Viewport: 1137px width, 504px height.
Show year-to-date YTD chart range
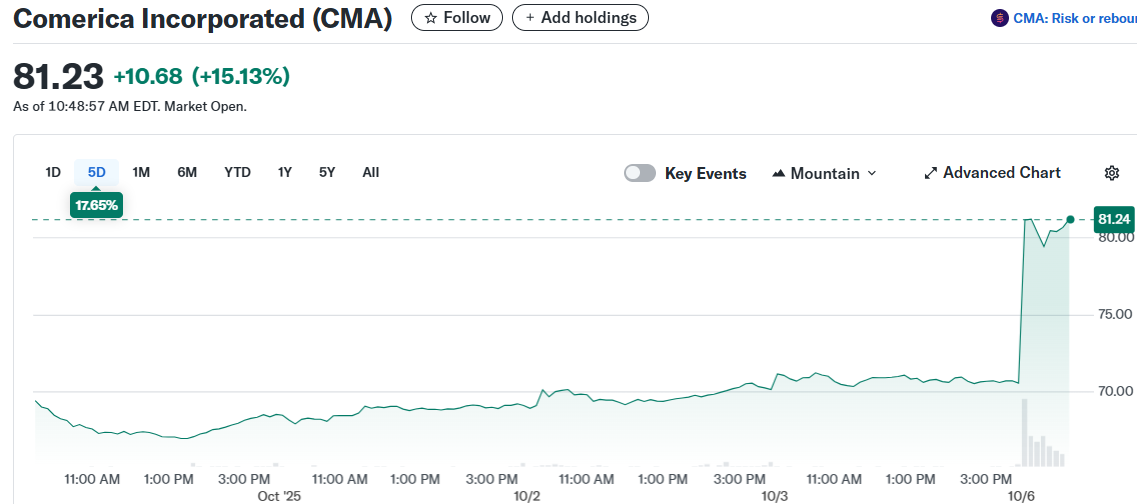(x=237, y=172)
